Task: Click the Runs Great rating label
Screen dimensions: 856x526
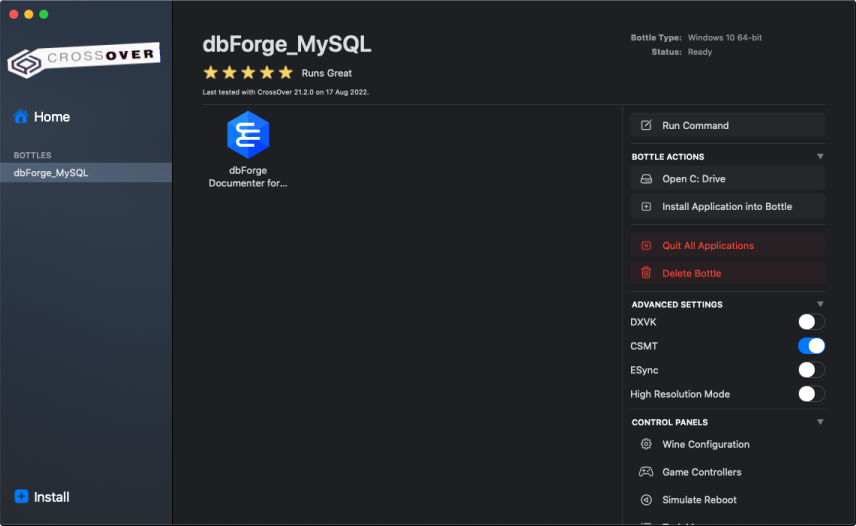Action: (326, 73)
